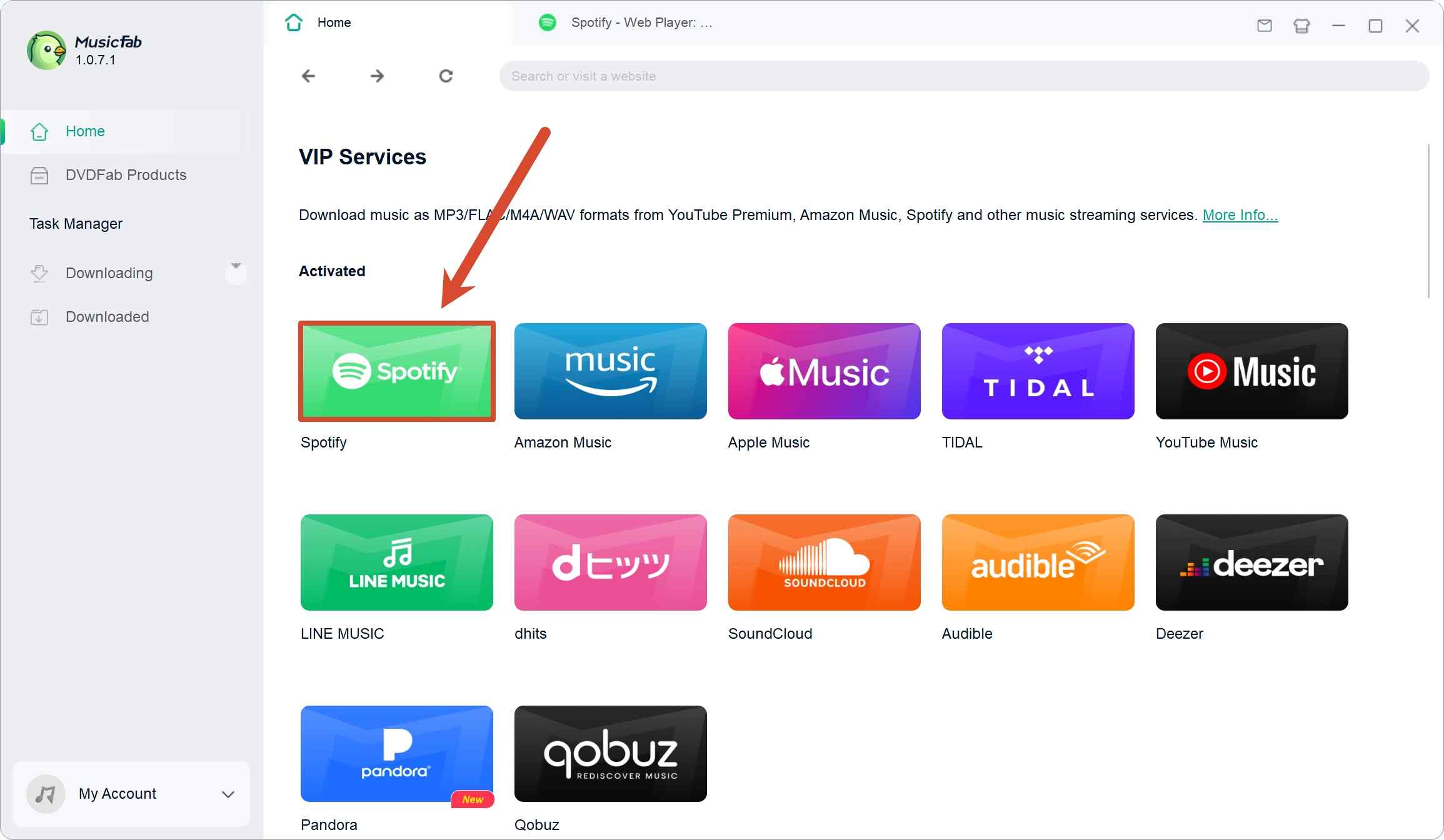Image resolution: width=1444 pixels, height=840 pixels.
Task: Click the forward navigation arrow
Action: tap(377, 76)
